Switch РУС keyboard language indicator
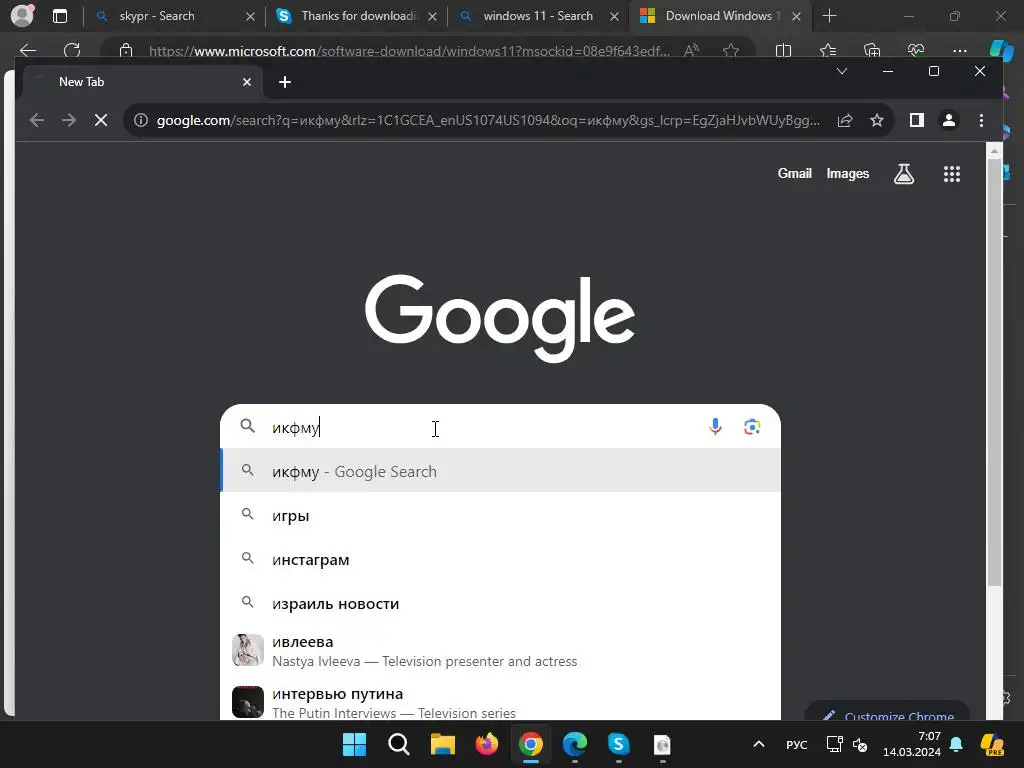 [797, 744]
